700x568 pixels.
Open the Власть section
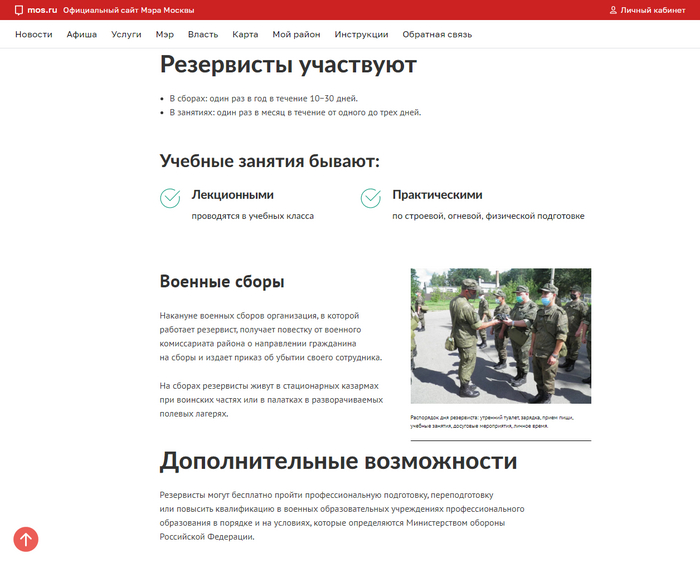[203, 34]
